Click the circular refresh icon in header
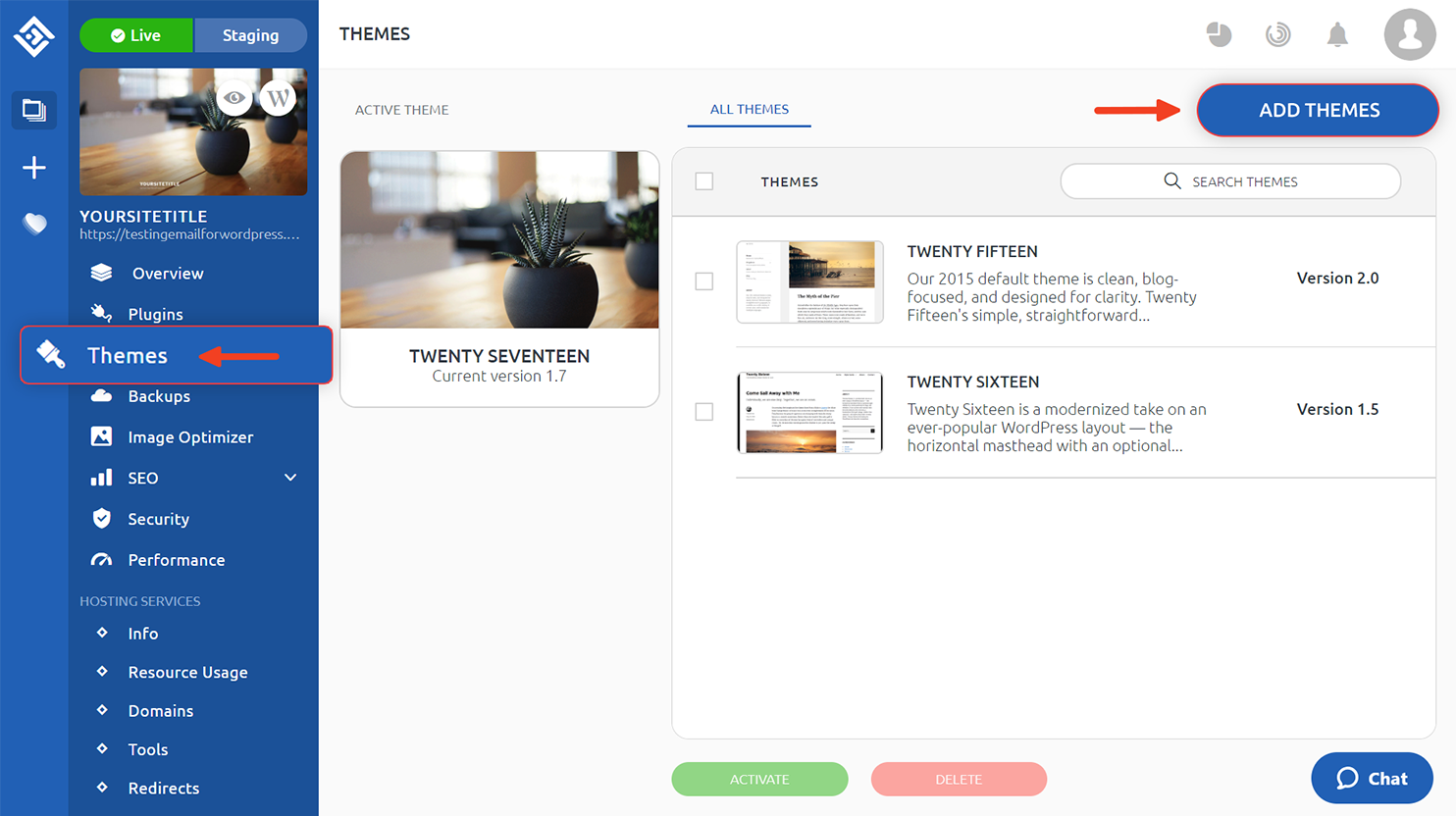 (1277, 34)
